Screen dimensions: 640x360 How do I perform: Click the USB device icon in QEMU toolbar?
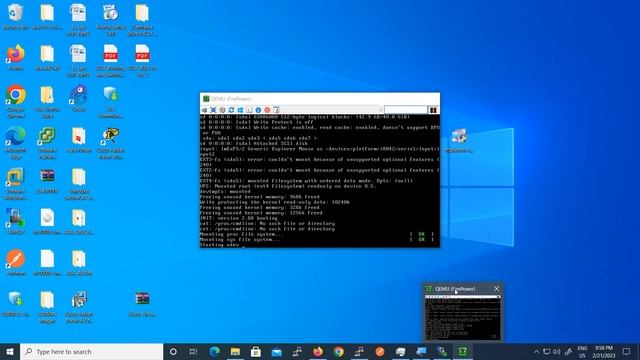tap(276, 110)
